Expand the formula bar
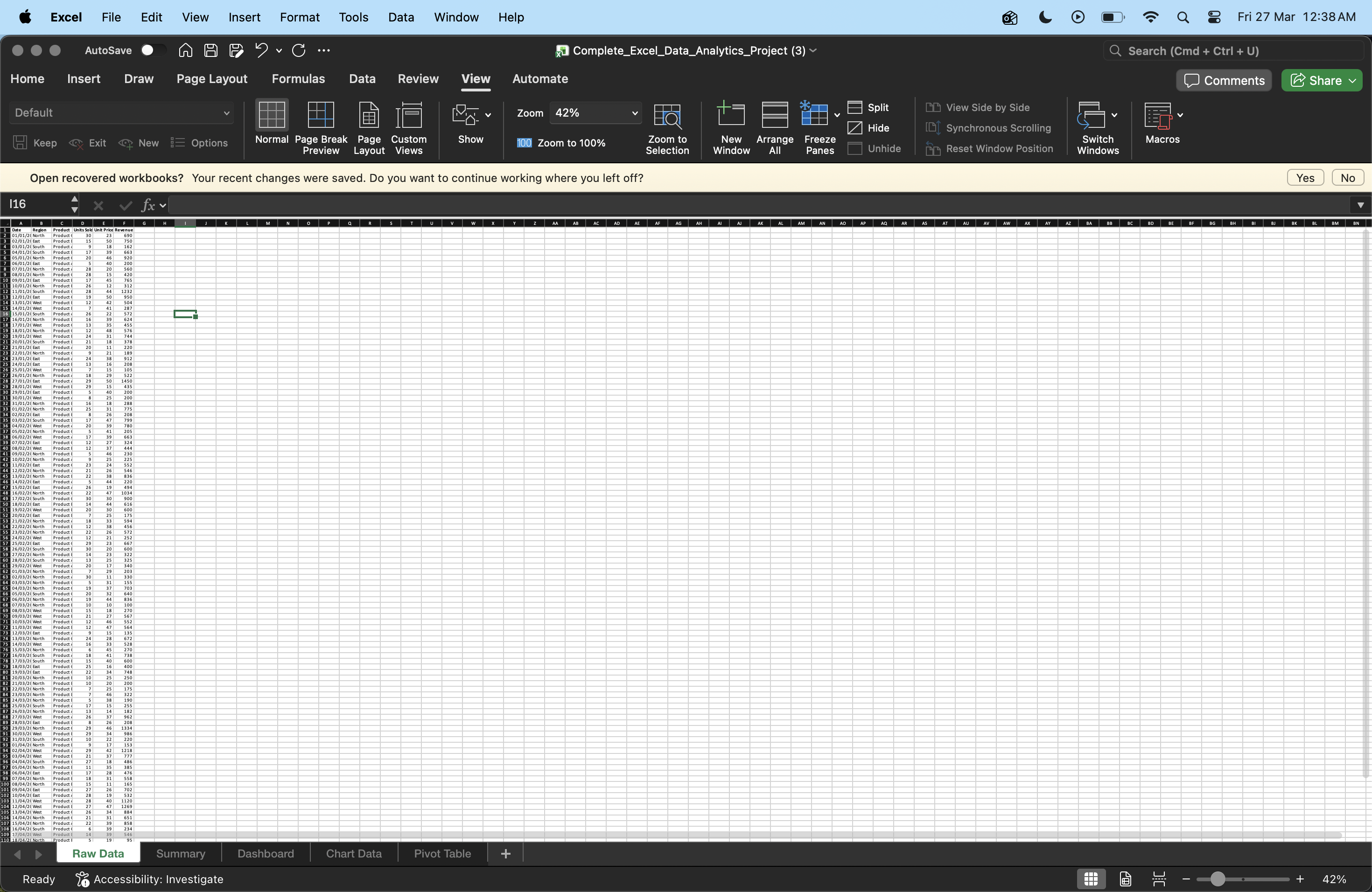 coord(1360,204)
